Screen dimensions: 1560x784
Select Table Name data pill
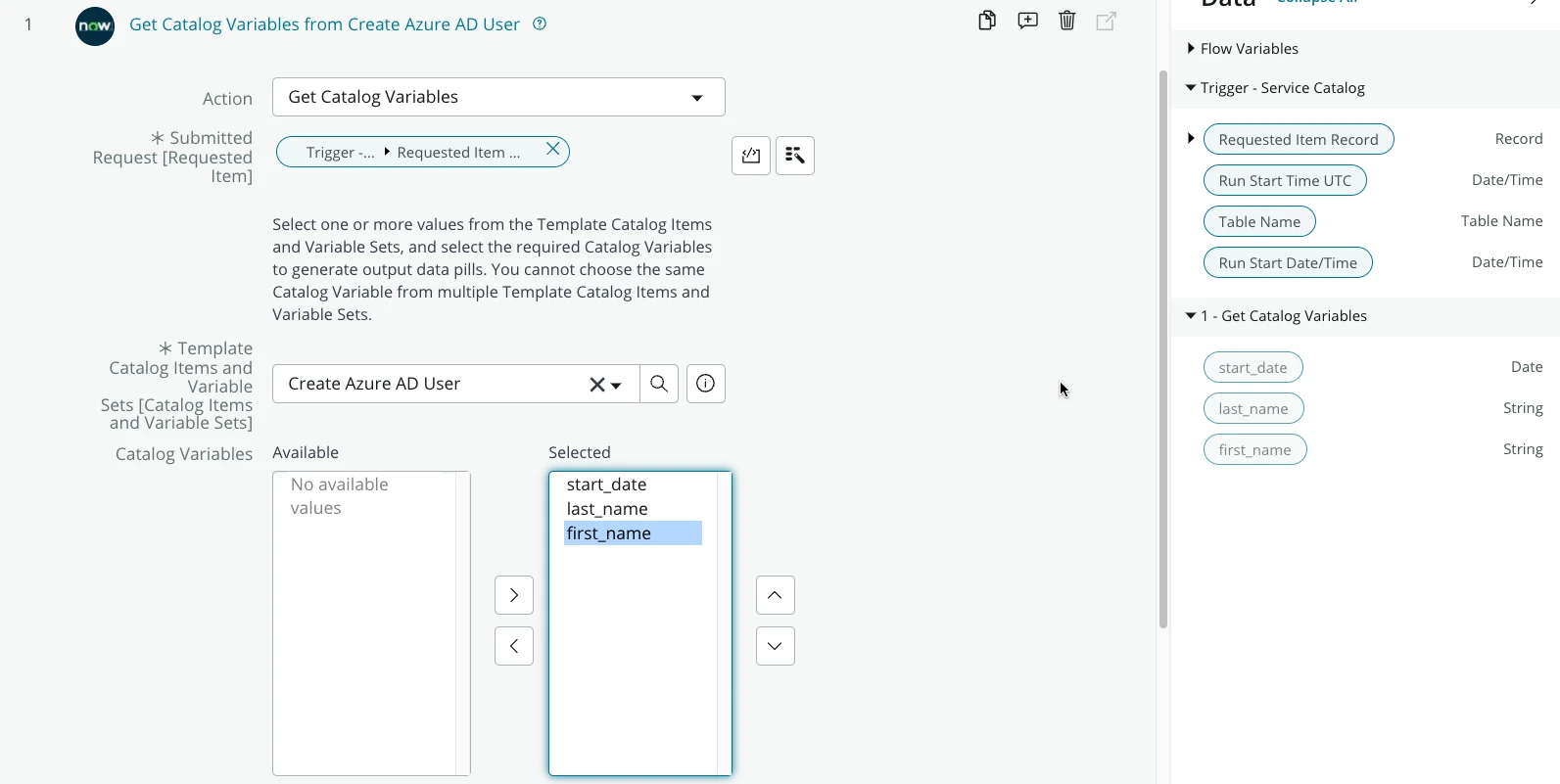(x=1259, y=221)
